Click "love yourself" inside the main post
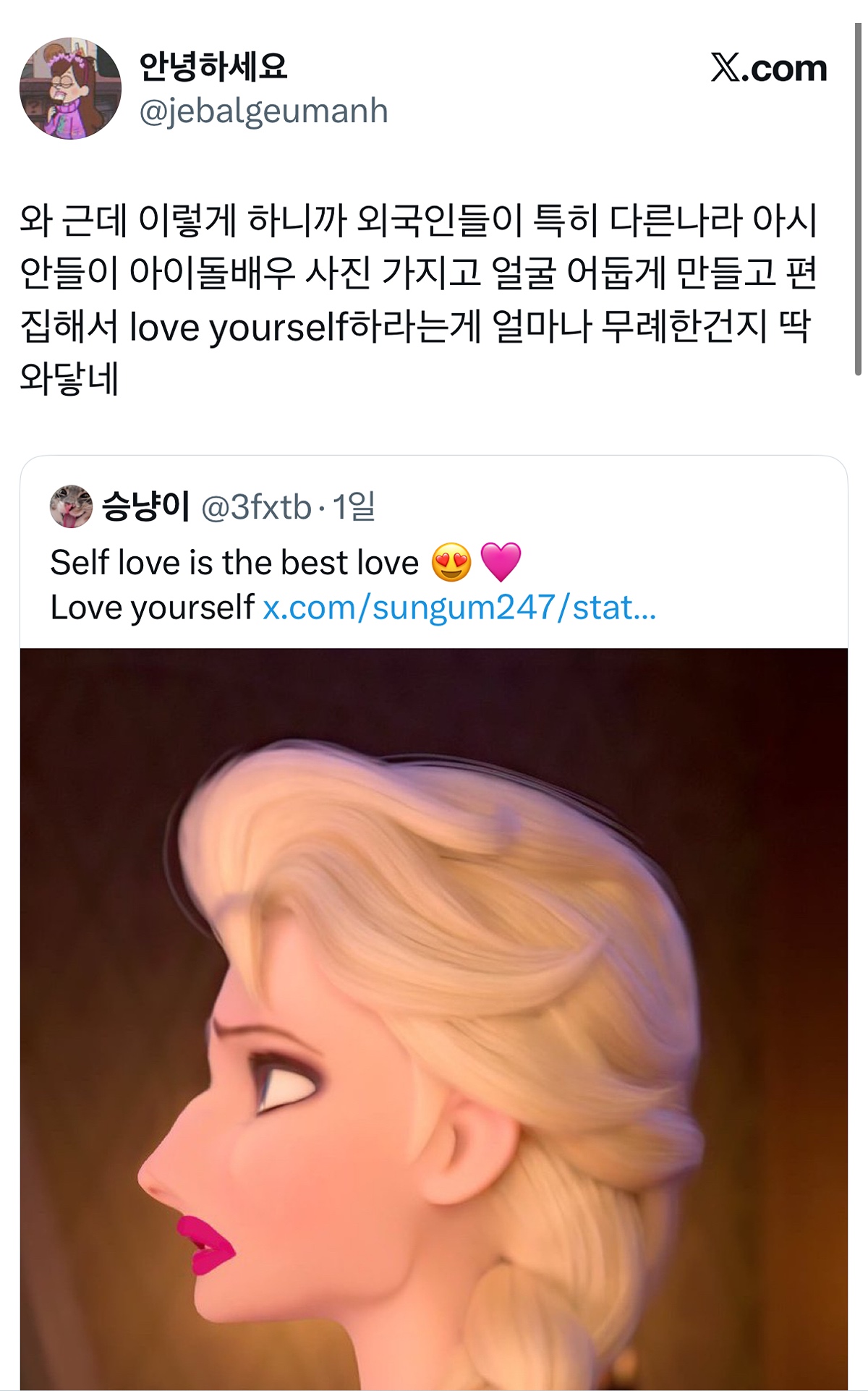 [239, 327]
